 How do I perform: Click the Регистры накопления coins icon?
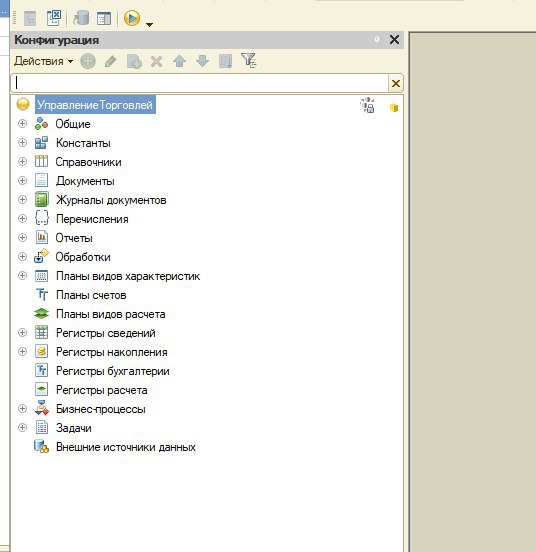coord(42,351)
